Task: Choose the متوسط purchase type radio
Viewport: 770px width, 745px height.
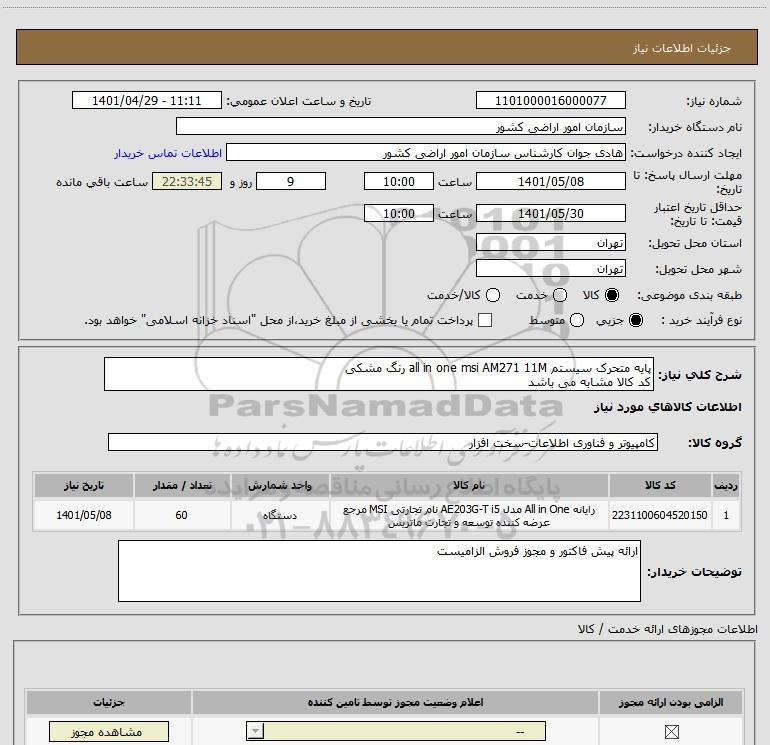Action: 577,320
